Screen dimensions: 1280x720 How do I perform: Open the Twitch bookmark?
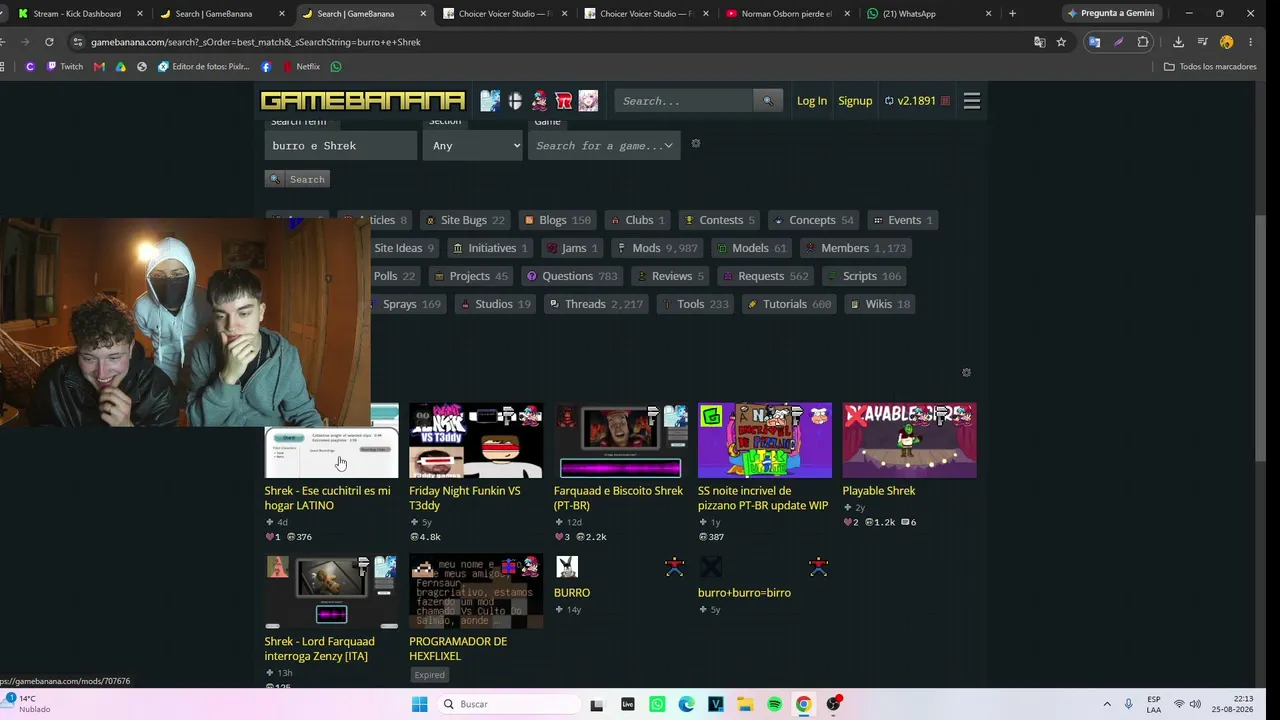pos(63,67)
